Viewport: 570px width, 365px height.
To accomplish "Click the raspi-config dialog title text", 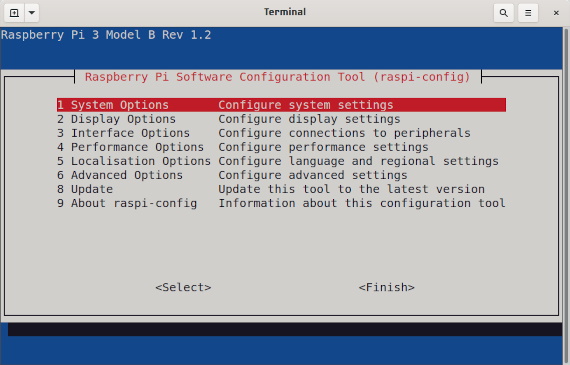I will point(277,77).
